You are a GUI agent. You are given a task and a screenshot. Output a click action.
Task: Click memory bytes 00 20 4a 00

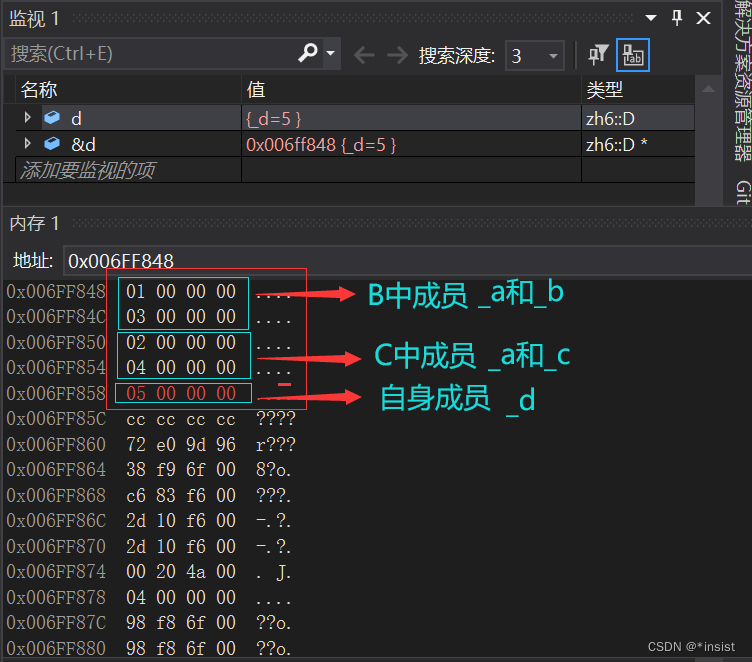[181, 571]
